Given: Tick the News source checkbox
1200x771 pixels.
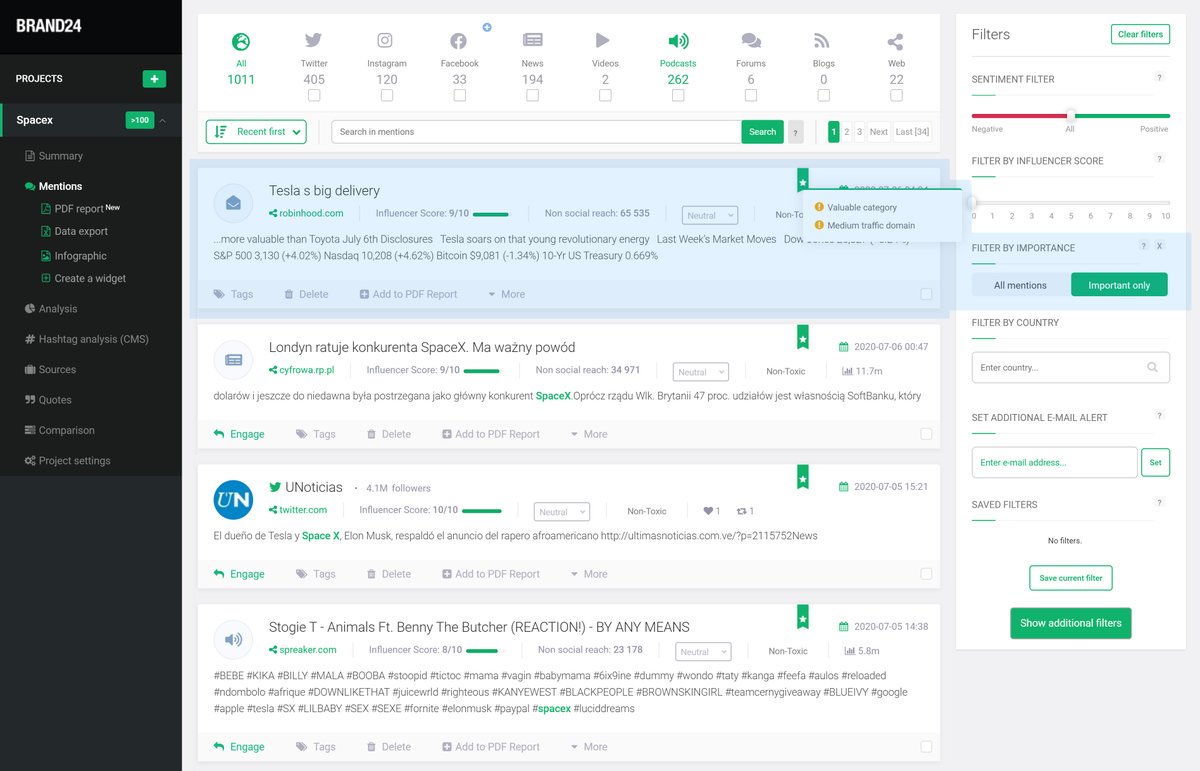Looking at the screenshot, I should 532,96.
